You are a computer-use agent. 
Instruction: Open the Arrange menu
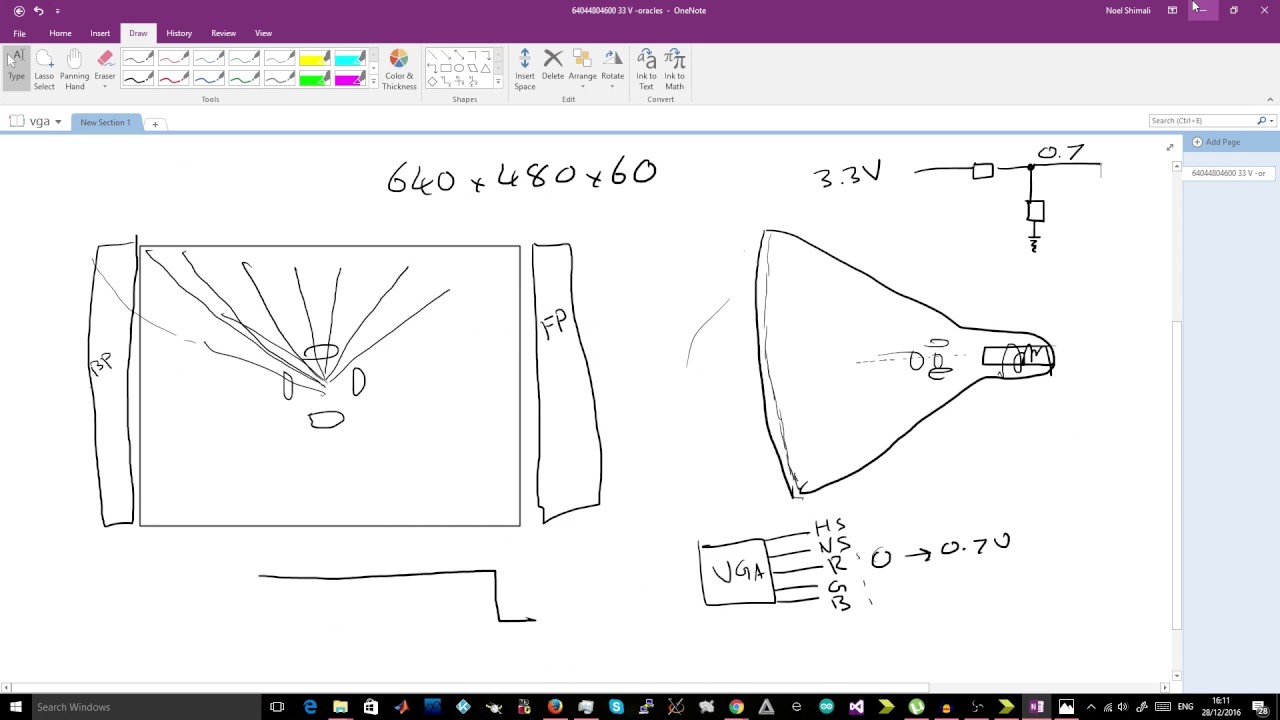pos(582,68)
